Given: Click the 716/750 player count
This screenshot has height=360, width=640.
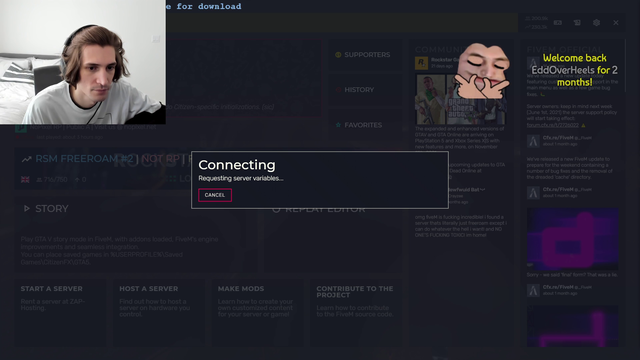Looking at the screenshot, I should click(52, 180).
